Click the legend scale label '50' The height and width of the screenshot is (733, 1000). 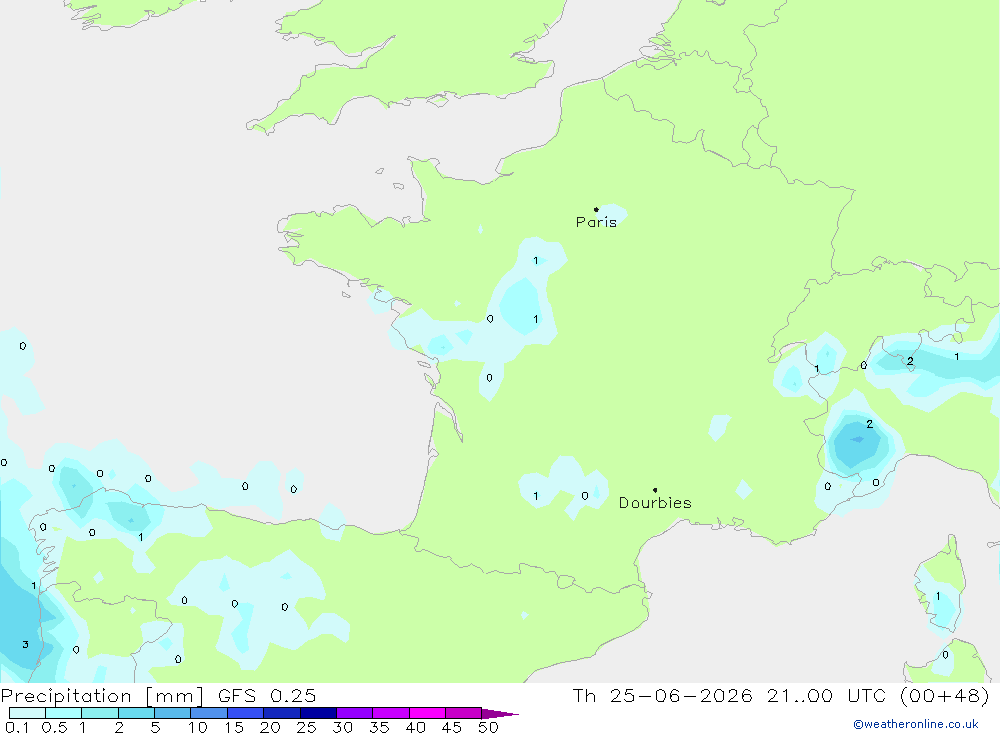[488, 727]
